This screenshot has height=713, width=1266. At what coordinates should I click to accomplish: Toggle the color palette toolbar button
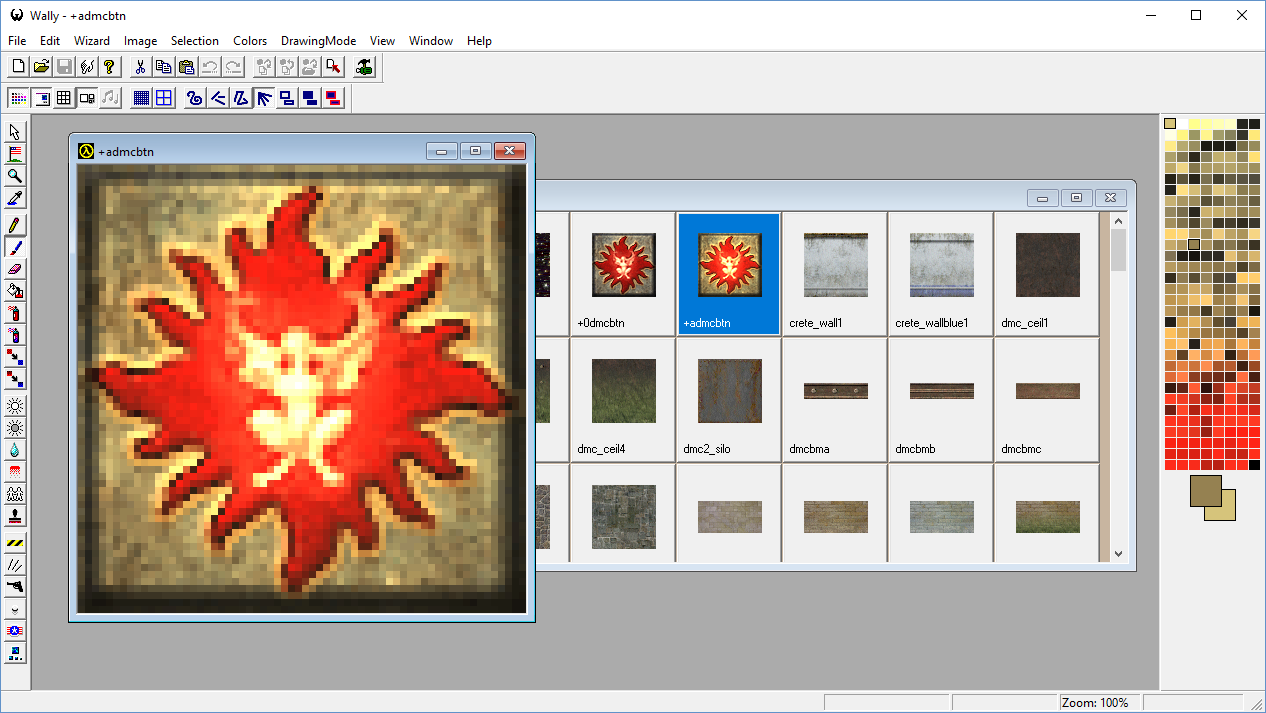[x=18, y=98]
